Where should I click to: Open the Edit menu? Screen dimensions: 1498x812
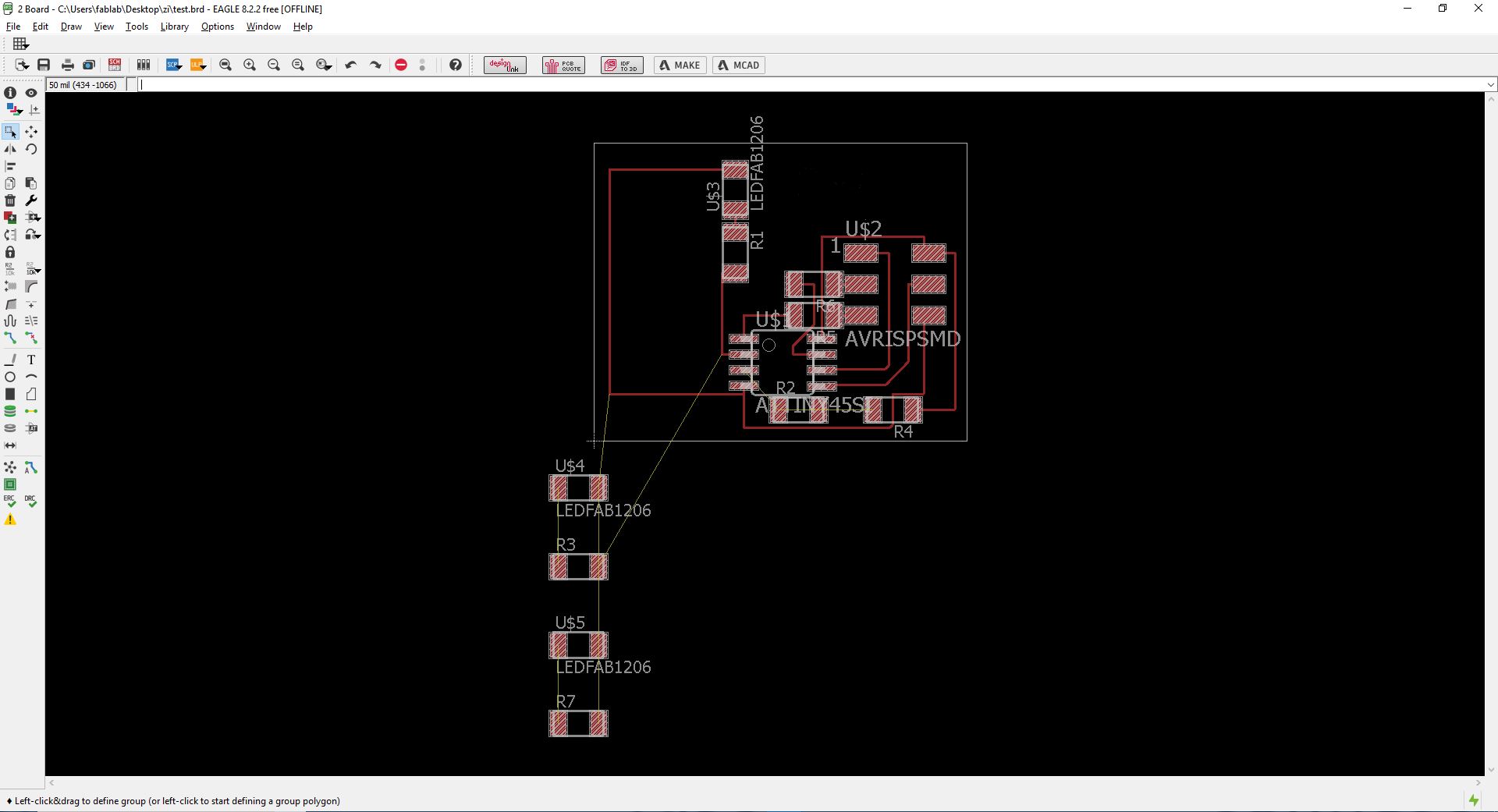click(41, 27)
